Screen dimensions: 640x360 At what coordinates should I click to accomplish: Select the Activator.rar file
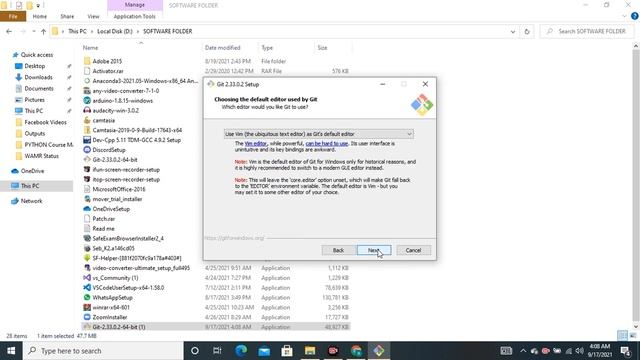coord(108,71)
